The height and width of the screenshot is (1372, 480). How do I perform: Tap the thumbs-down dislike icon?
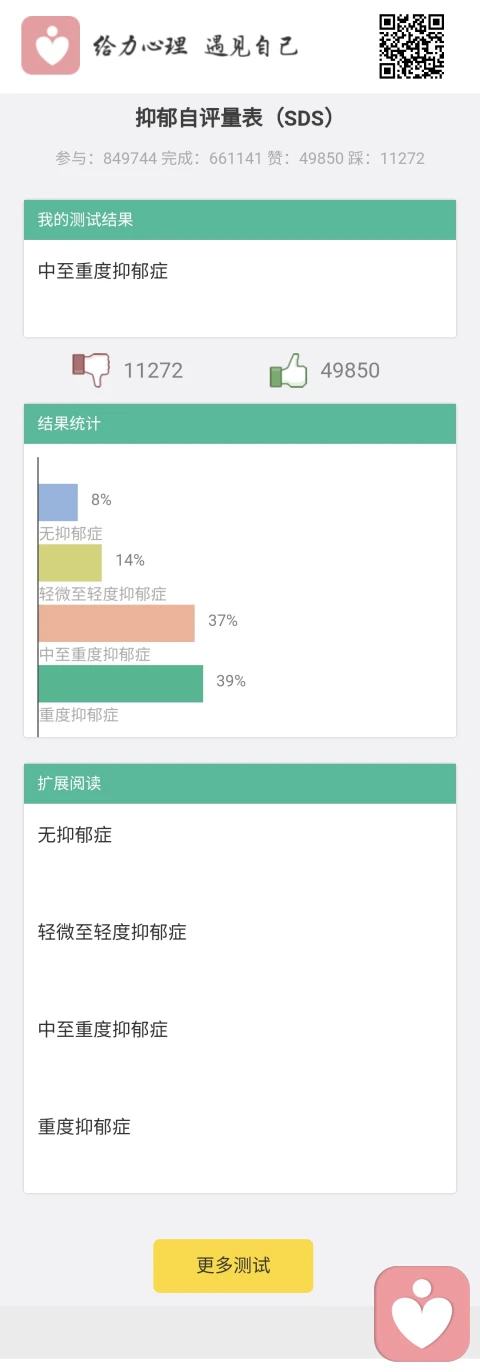[91, 370]
